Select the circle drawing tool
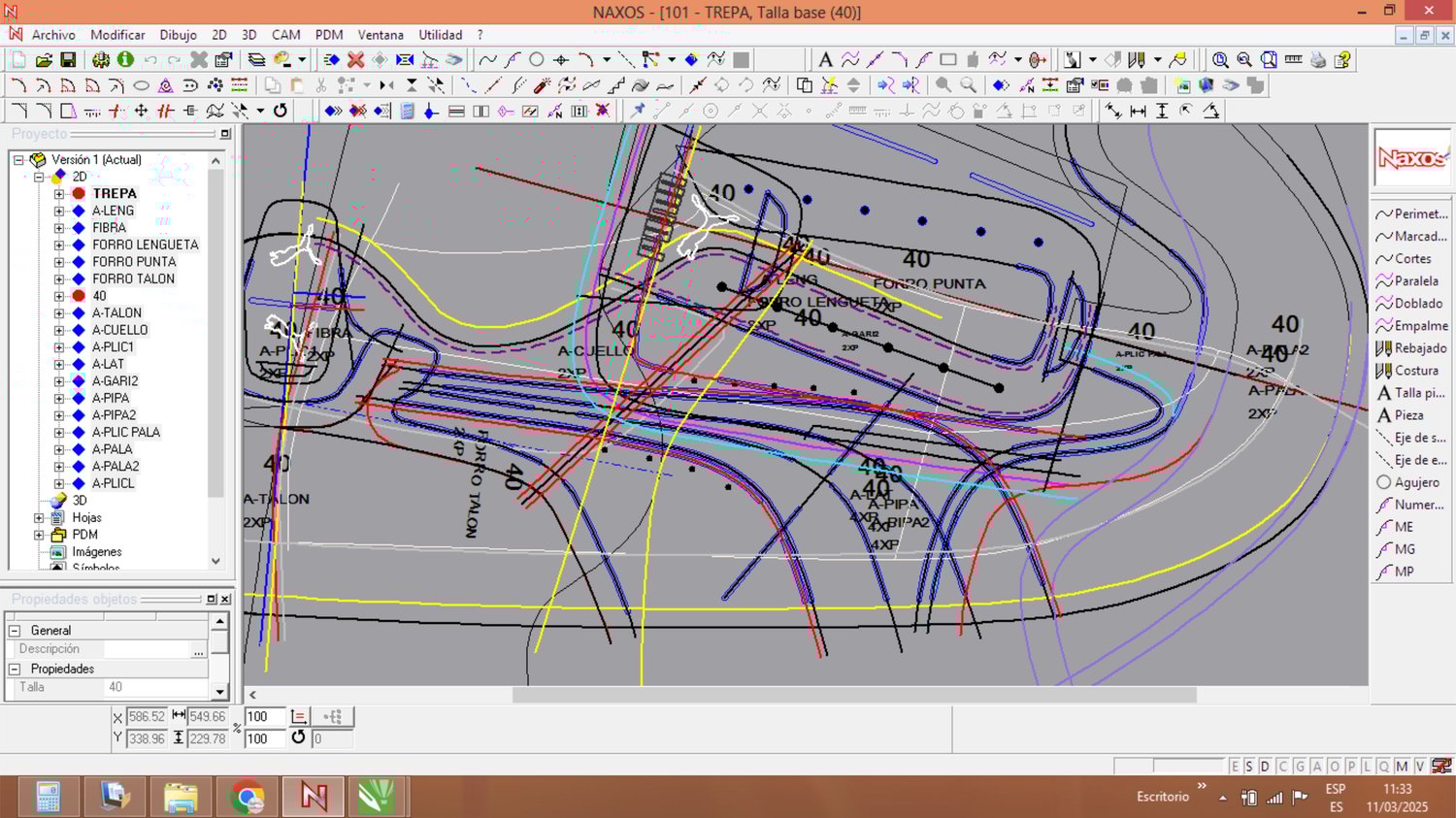 (x=536, y=60)
